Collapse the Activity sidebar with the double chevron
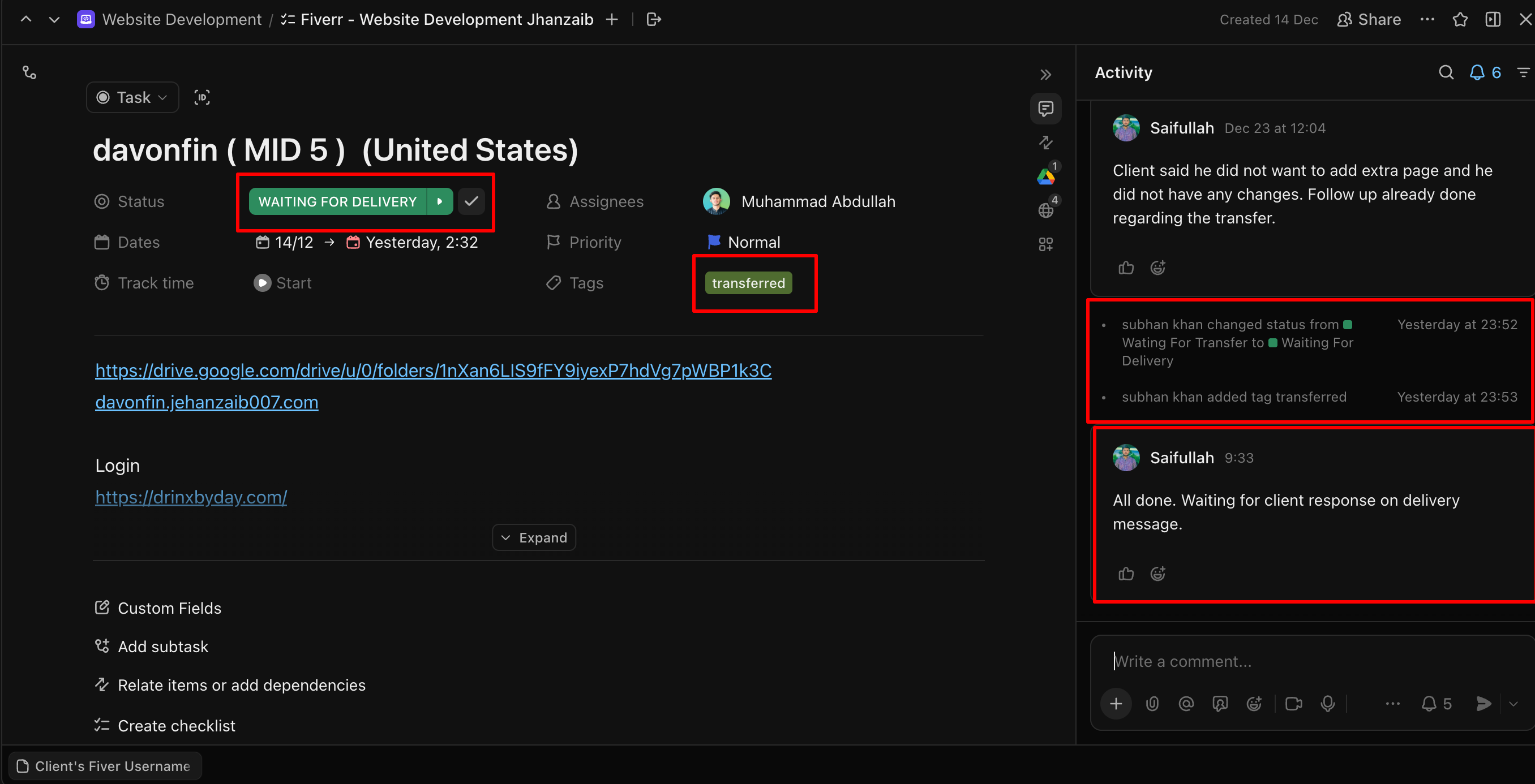This screenshot has height=784, width=1535. (1045, 75)
